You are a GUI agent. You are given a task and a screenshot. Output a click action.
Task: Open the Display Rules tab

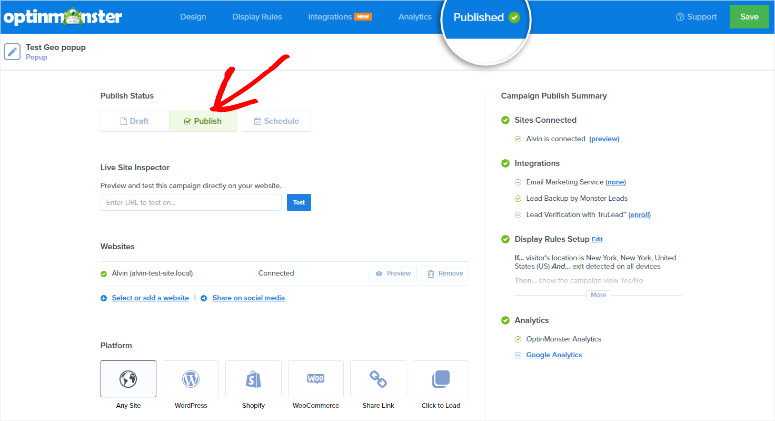(257, 17)
